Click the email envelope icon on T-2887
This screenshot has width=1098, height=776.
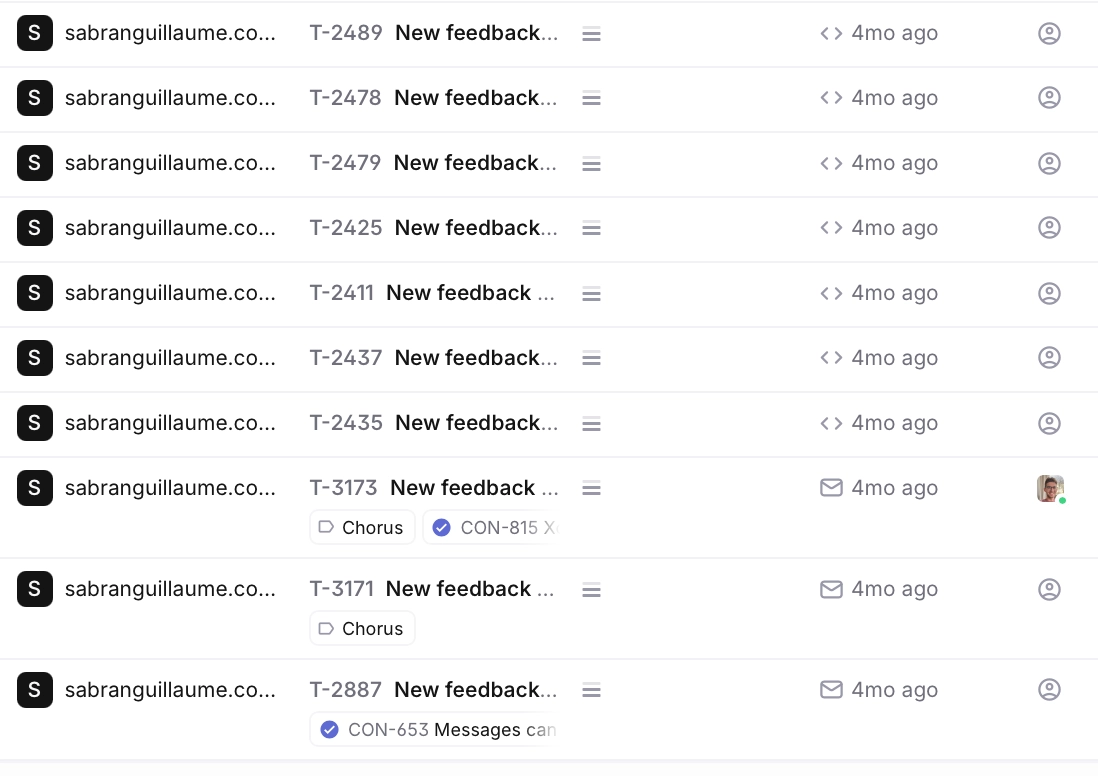(x=831, y=690)
